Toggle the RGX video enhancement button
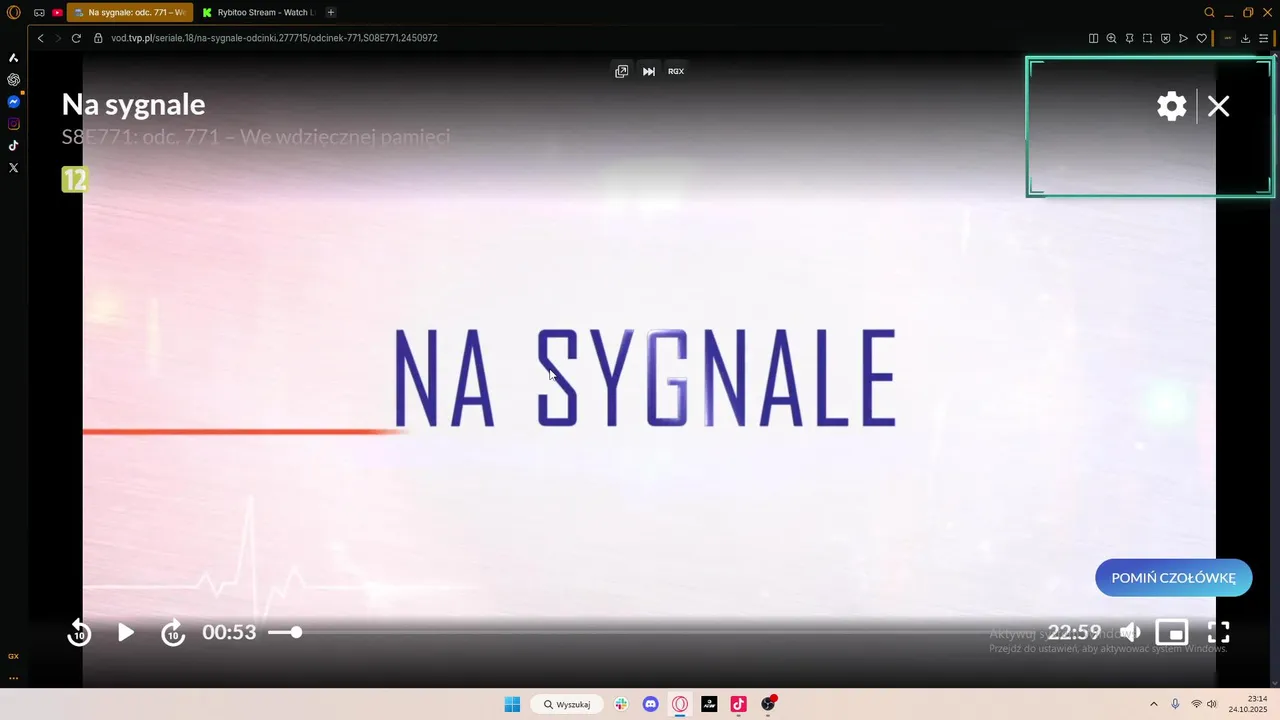Image resolution: width=1280 pixels, height=720 pixels. point(676,71)
